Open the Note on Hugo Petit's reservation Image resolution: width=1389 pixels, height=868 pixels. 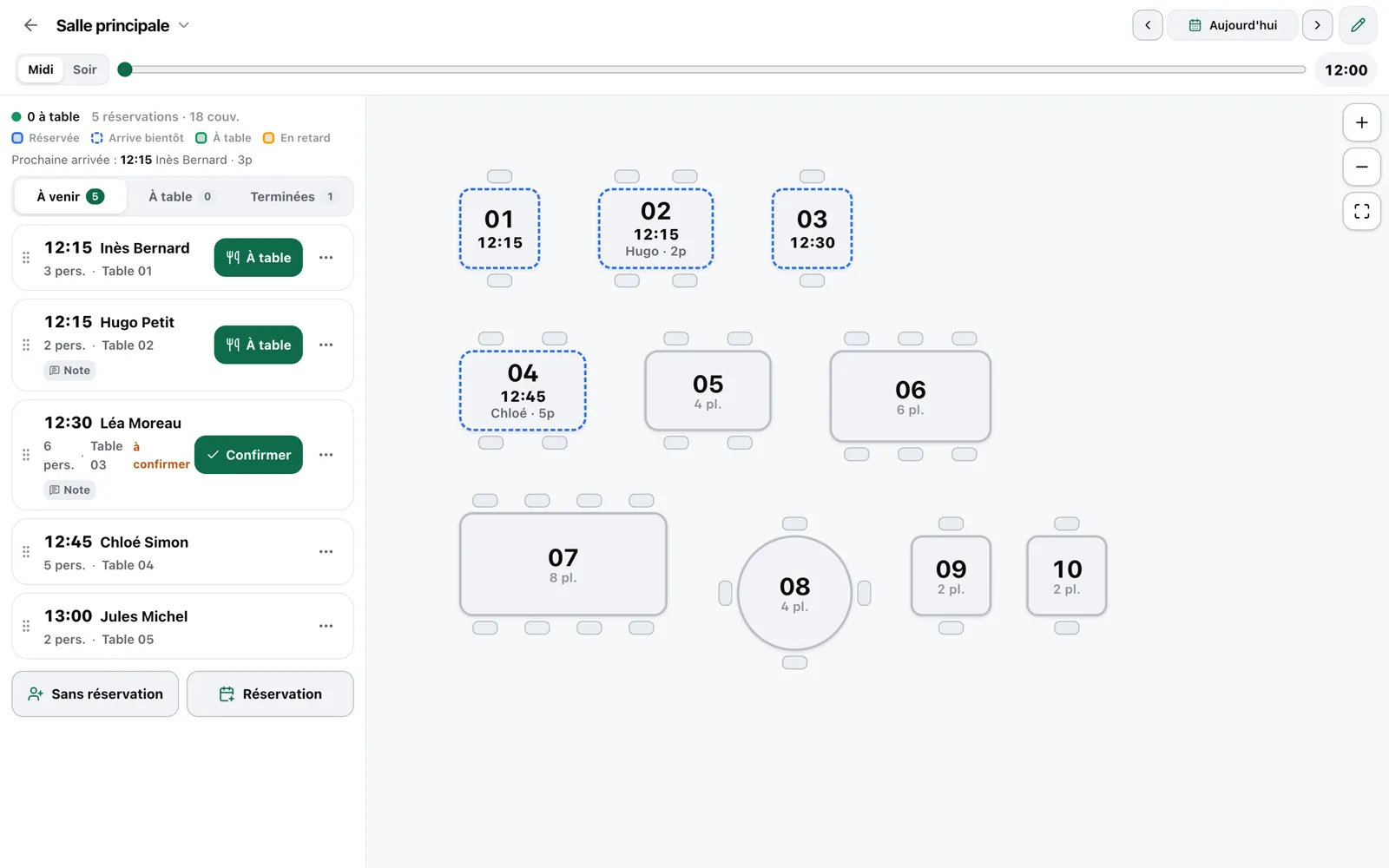(x=69, y=371)
